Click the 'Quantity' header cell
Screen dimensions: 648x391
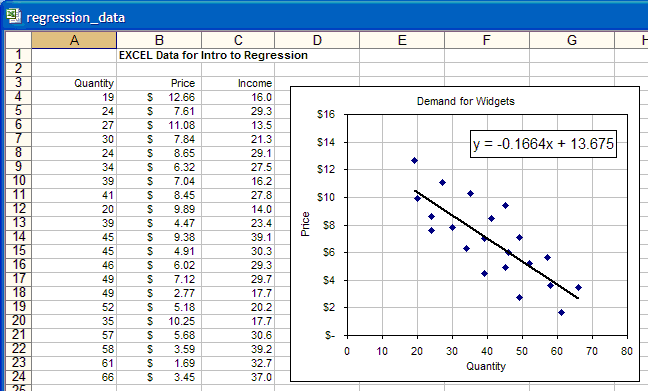point(74,83)
